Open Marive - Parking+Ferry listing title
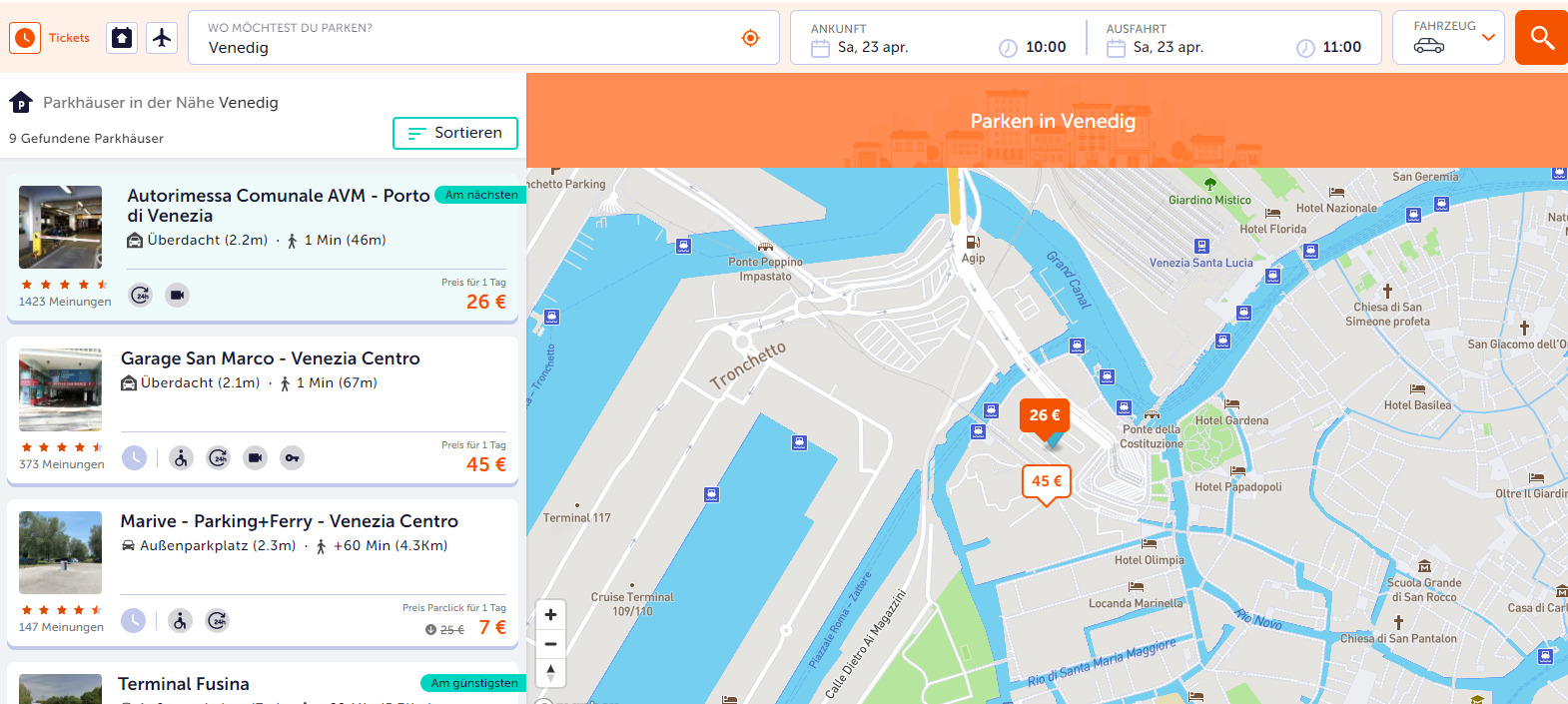 289,521
